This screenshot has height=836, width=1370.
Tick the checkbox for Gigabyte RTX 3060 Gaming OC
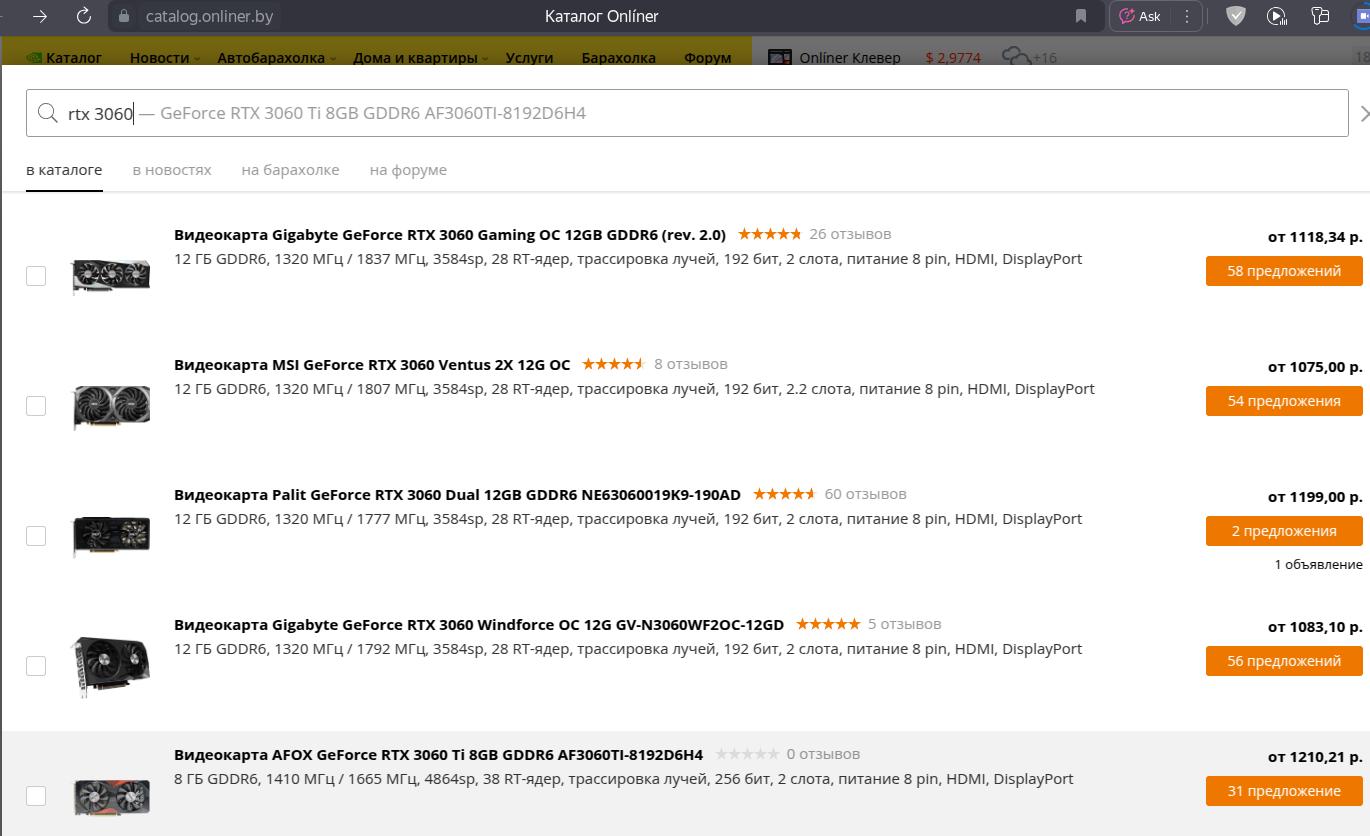point(36,276)
